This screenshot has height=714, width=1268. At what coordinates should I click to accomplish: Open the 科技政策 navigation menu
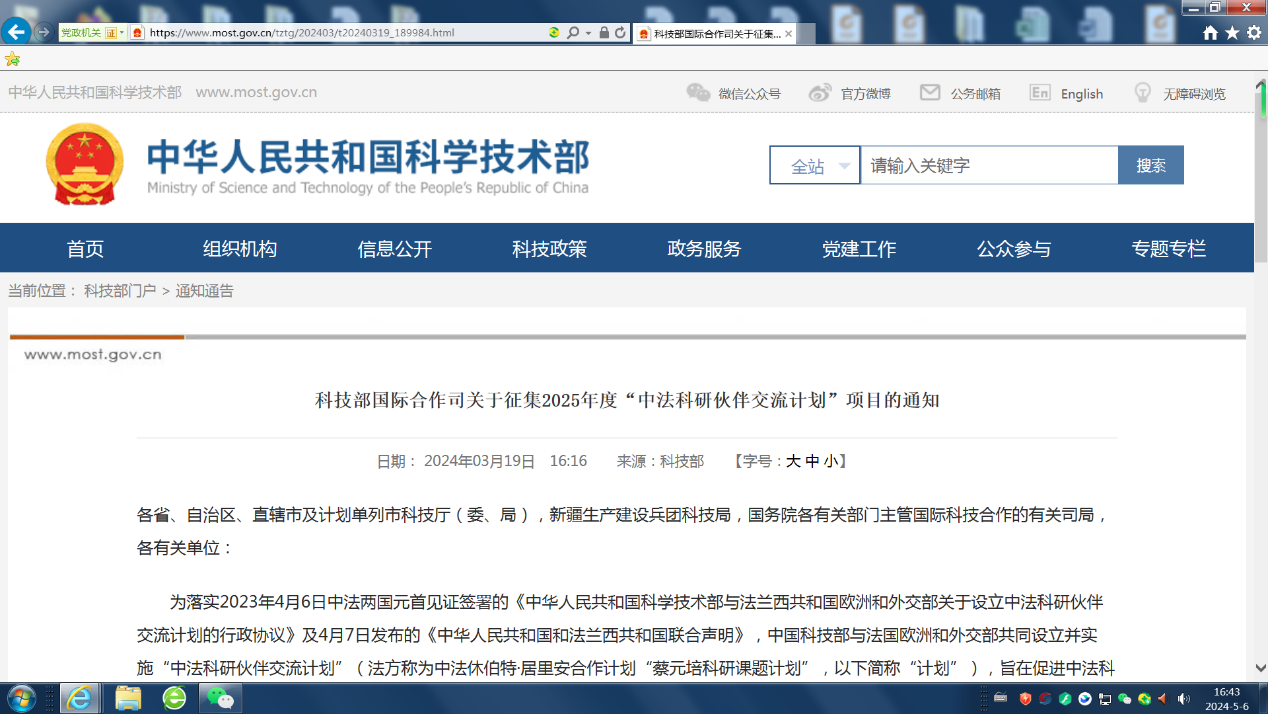tap(549, 249)
